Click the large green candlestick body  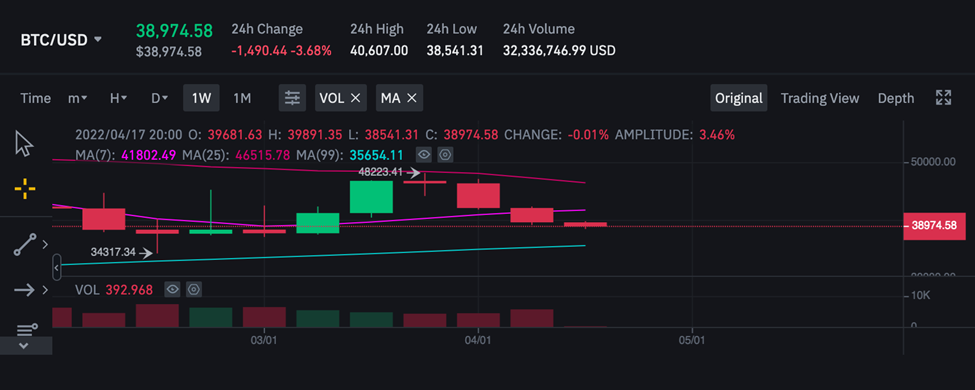click(x=371, y=197)
